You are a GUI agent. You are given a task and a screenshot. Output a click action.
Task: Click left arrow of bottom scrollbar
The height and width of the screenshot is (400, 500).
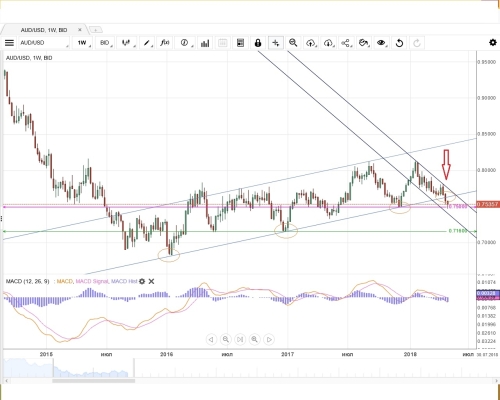click(6, 381)
